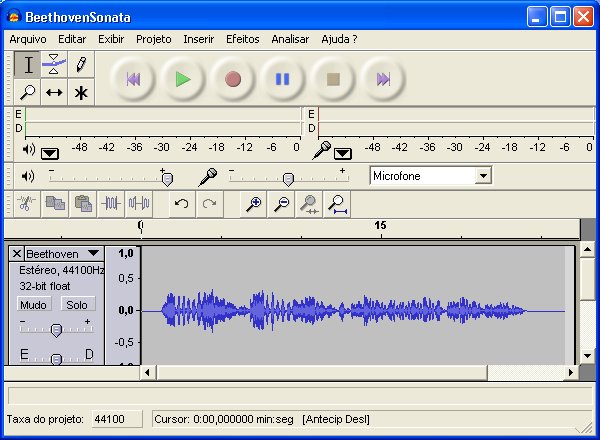The height and width of the screenshot is (440, 600).
Task: Click the project rate 44100 field
Action: point(117,419)
